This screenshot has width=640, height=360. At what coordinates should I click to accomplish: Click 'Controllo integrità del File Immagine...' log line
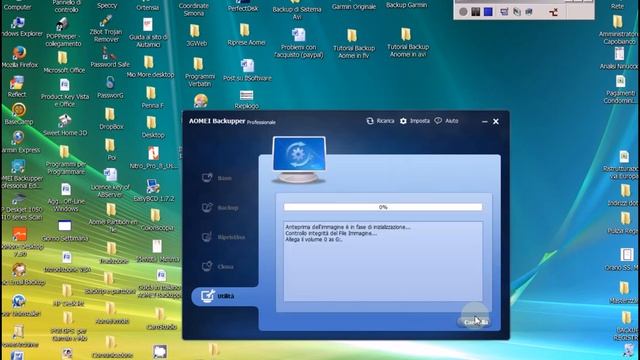331,233
